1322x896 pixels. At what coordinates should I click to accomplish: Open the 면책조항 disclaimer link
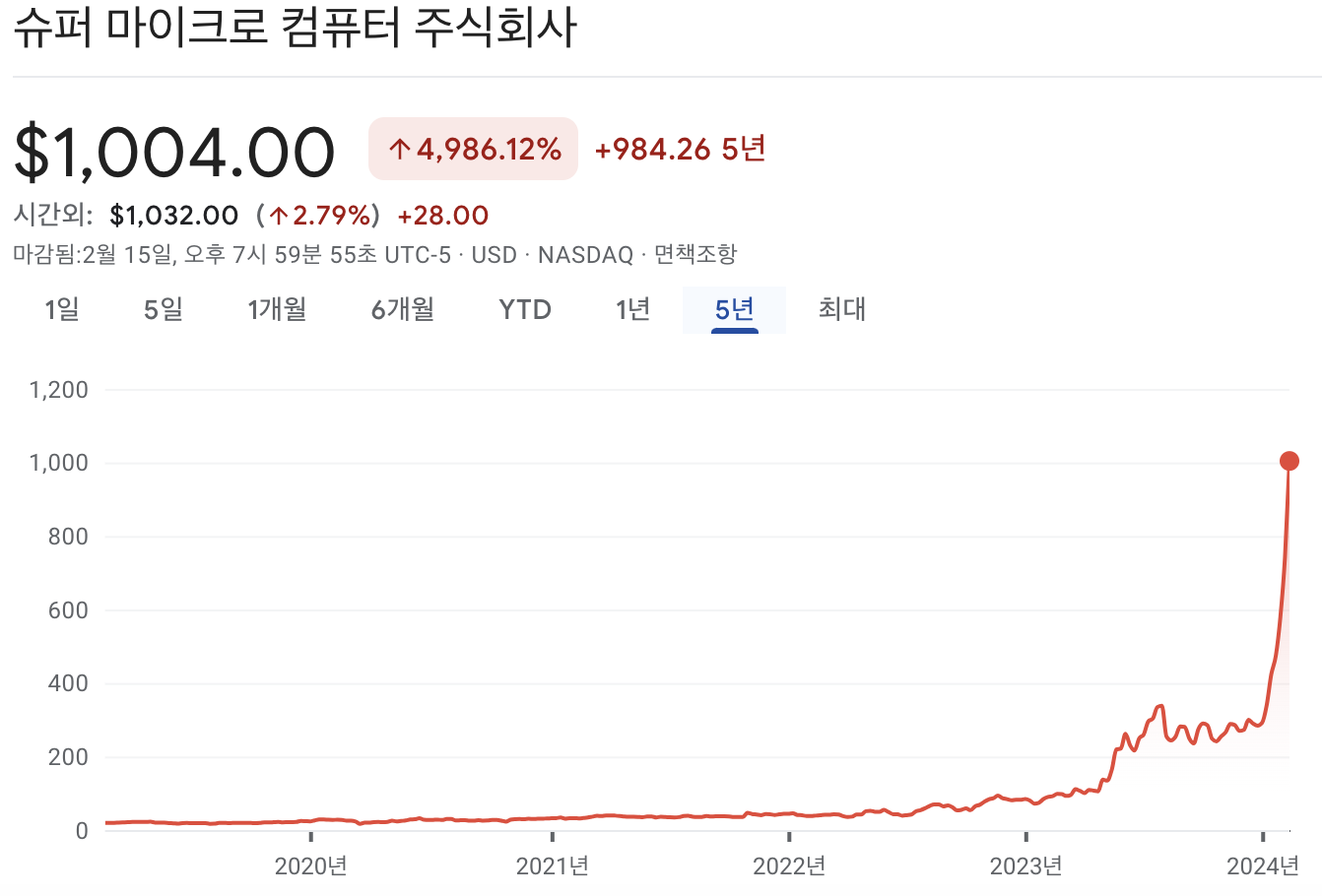(x=695, y=254)
